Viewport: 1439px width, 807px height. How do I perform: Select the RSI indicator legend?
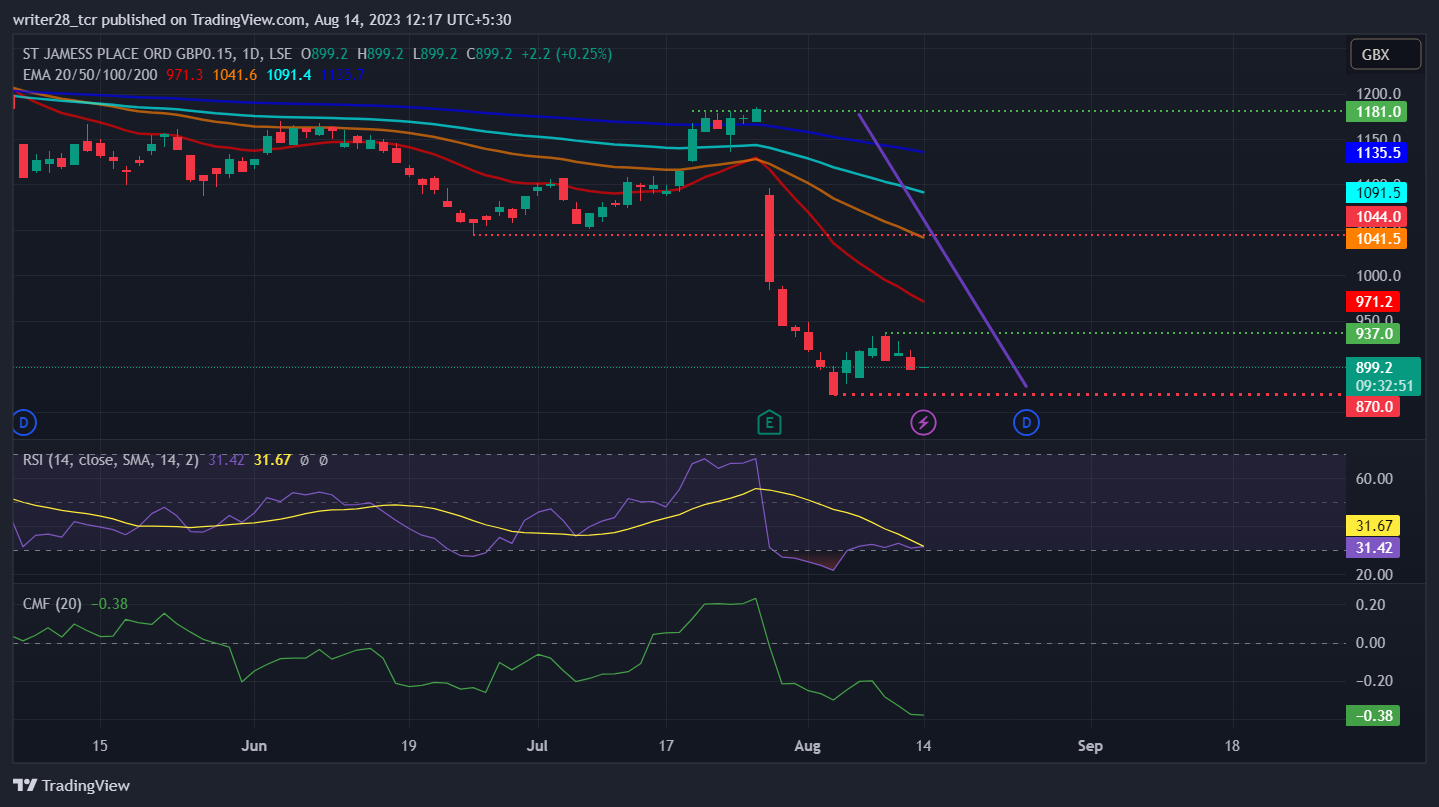point(110,460)
